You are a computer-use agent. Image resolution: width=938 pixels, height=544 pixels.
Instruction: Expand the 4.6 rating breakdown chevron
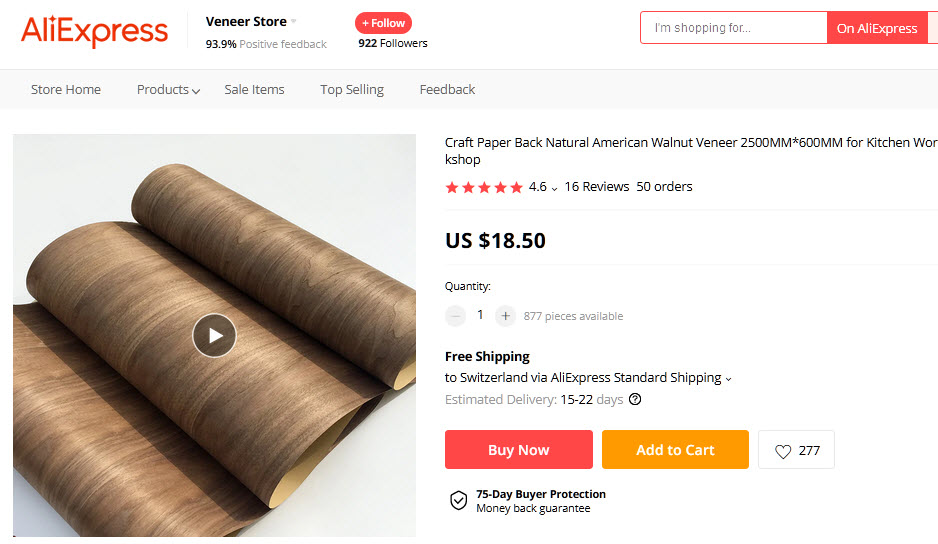click(554, 188)
